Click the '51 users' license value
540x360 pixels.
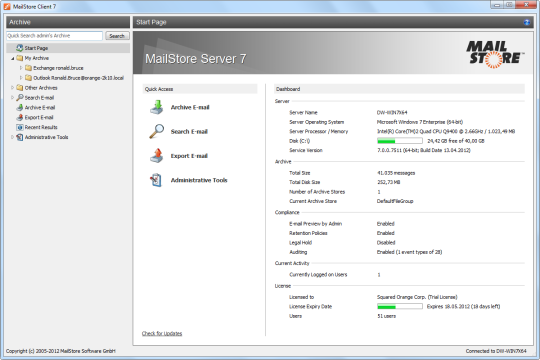tap(386, 316)
